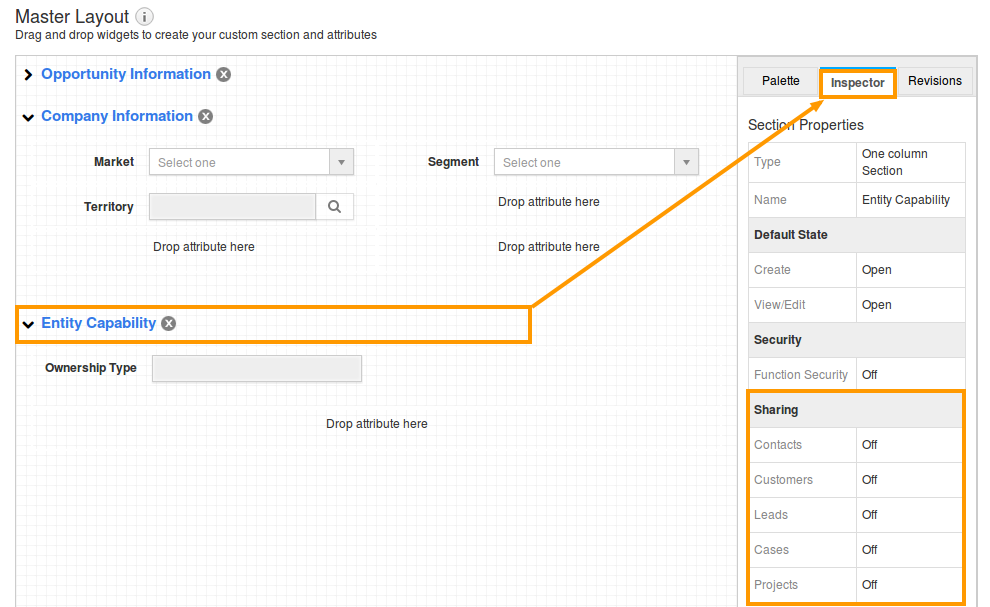
Task: Open the Revisions tab
Action: [x=934, y=81]
